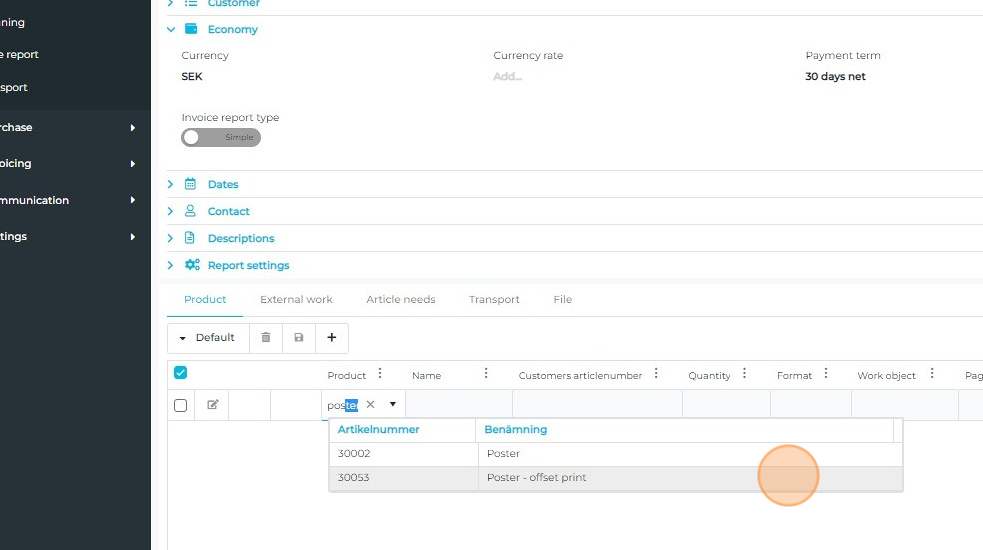Clear the product search with X icon
This screenshot has height=550, width=983.
[370, 405]
